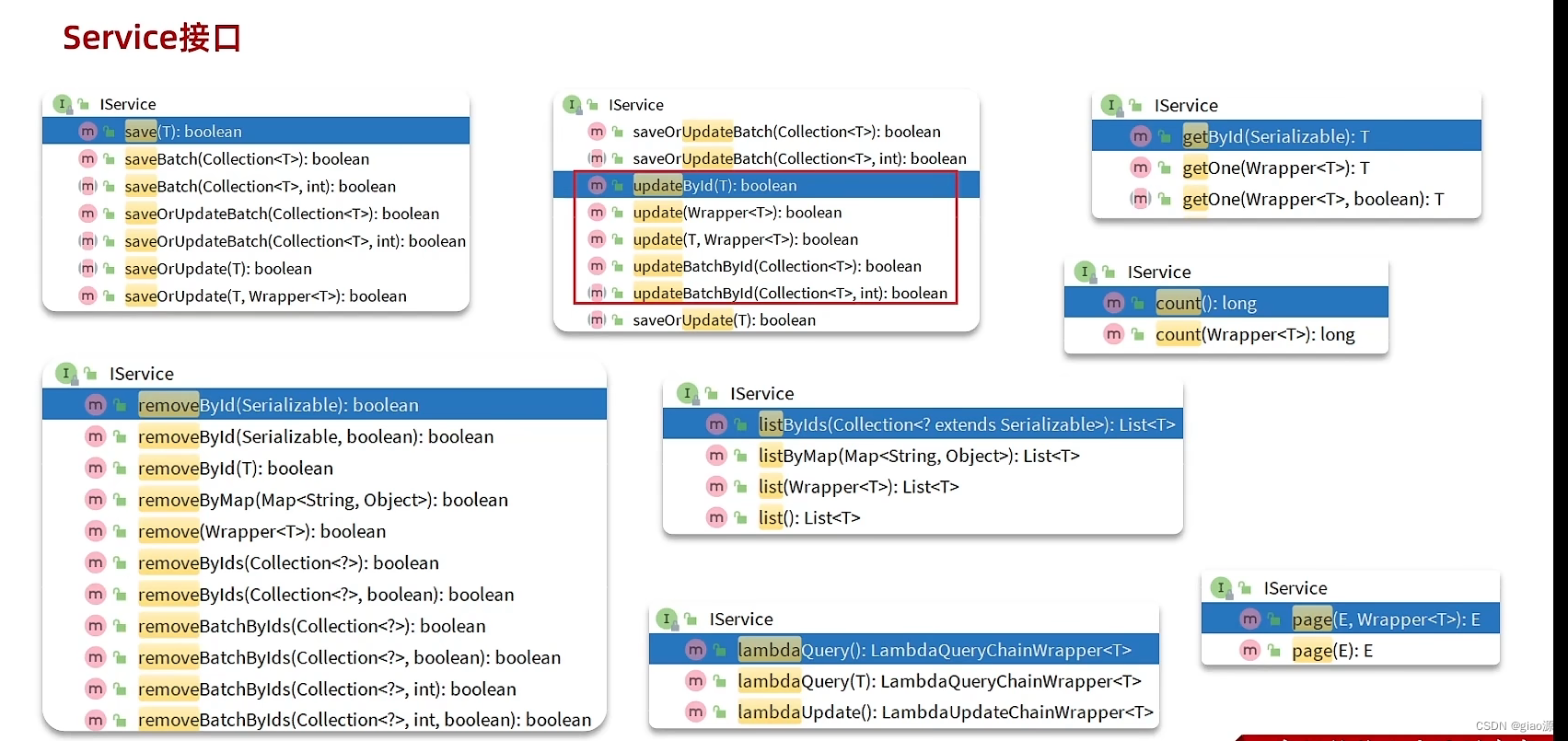The image size is (1568, 741).
Task: Select getOne(Wrapper<T>): T
Action: 1276,168
